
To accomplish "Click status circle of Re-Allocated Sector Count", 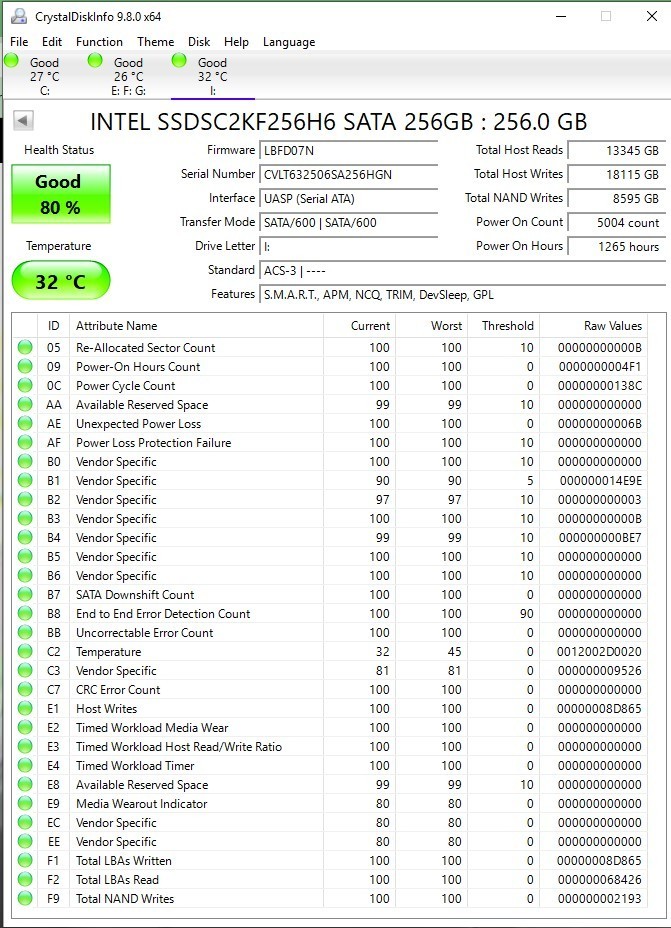I will pyautogui.click(x=25, y=347).
